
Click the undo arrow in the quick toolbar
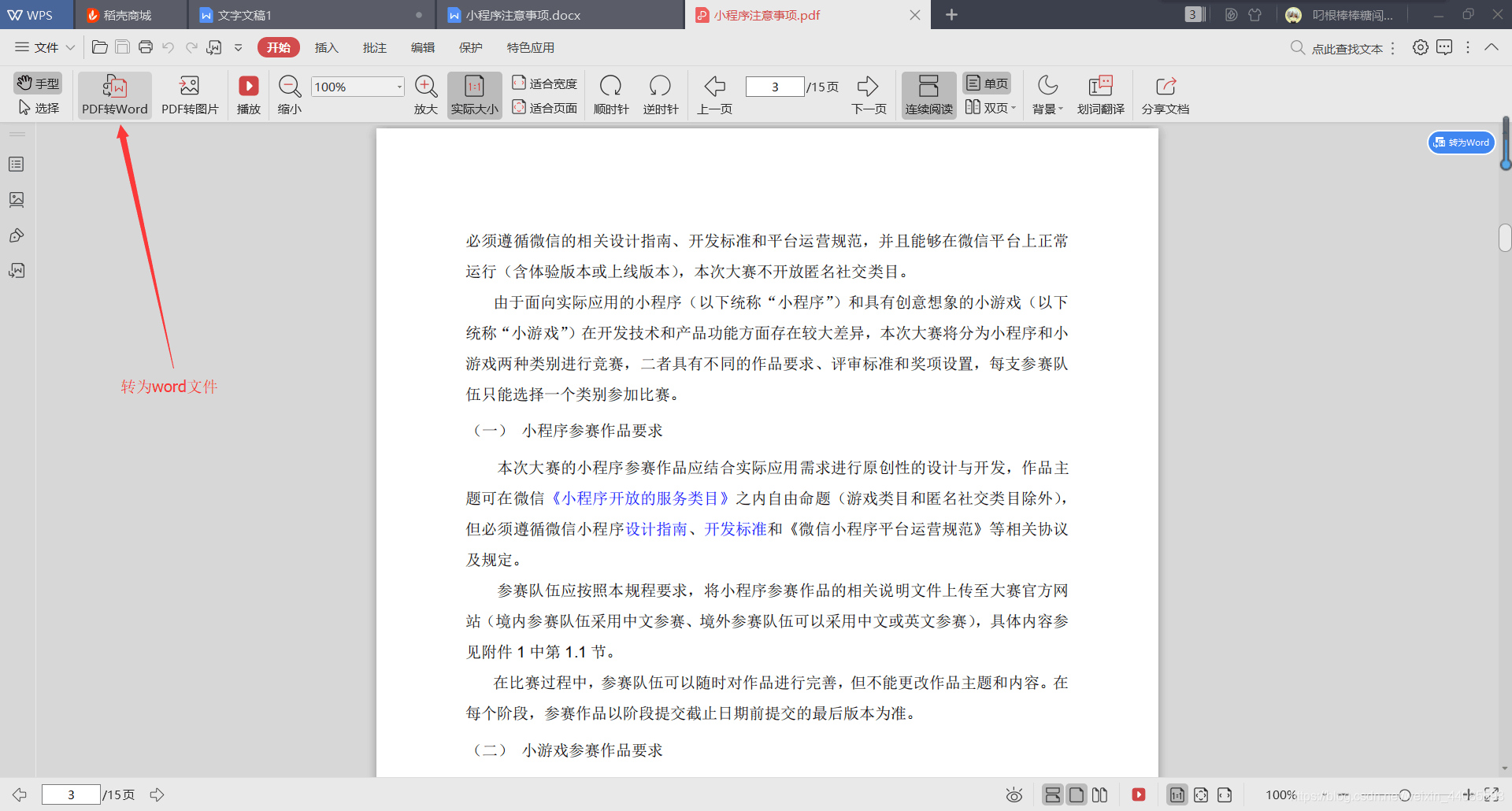(168, 47)
